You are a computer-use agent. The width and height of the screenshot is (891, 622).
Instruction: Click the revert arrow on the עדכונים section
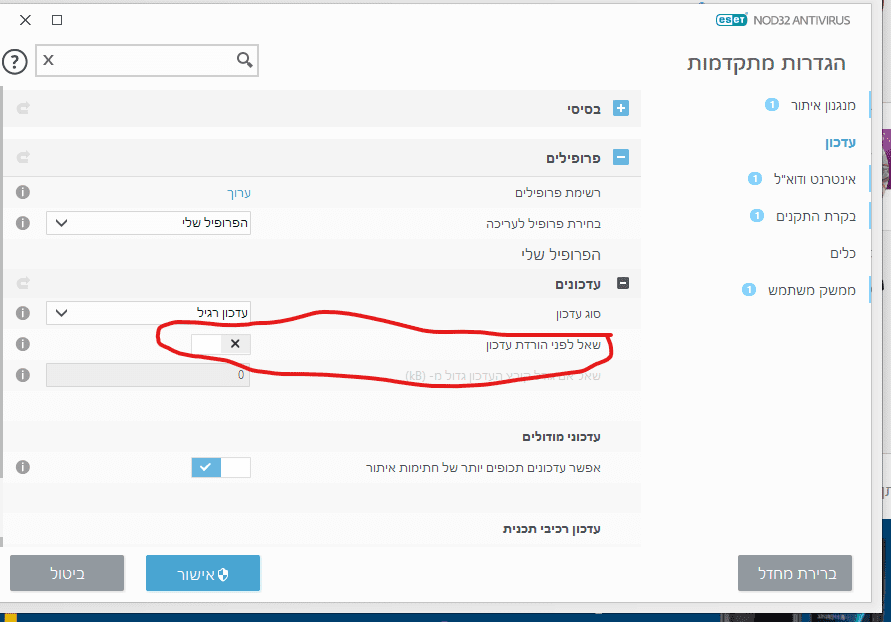(22, 283)
